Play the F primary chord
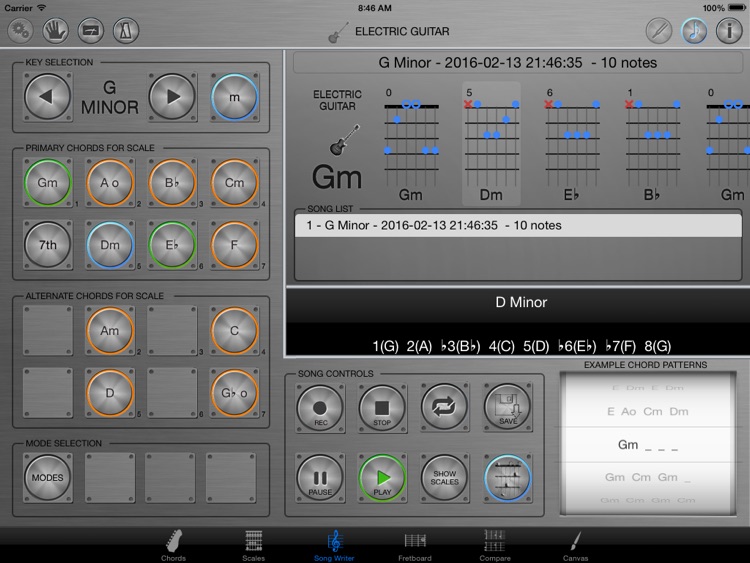 (x=234, y=245)
